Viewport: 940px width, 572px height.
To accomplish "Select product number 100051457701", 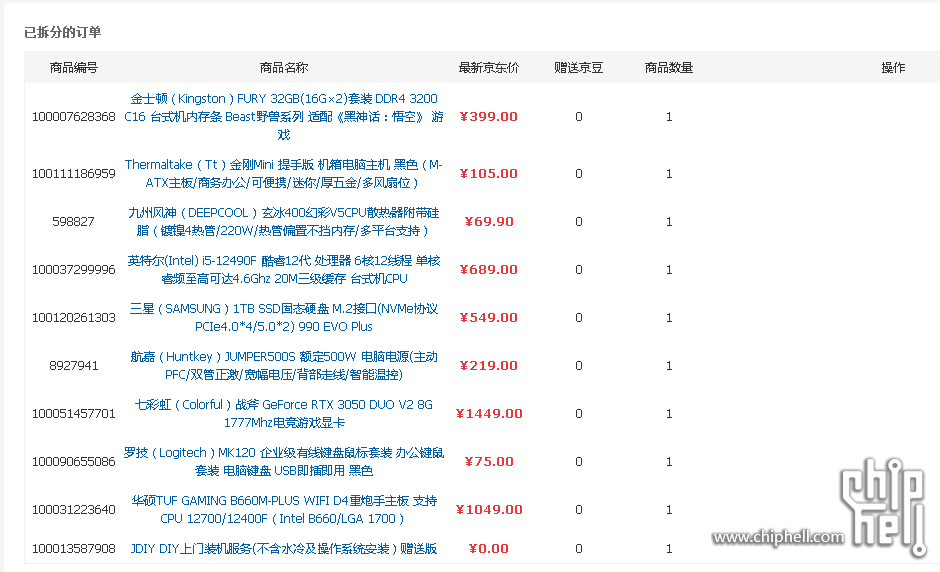I will [73, 413].
